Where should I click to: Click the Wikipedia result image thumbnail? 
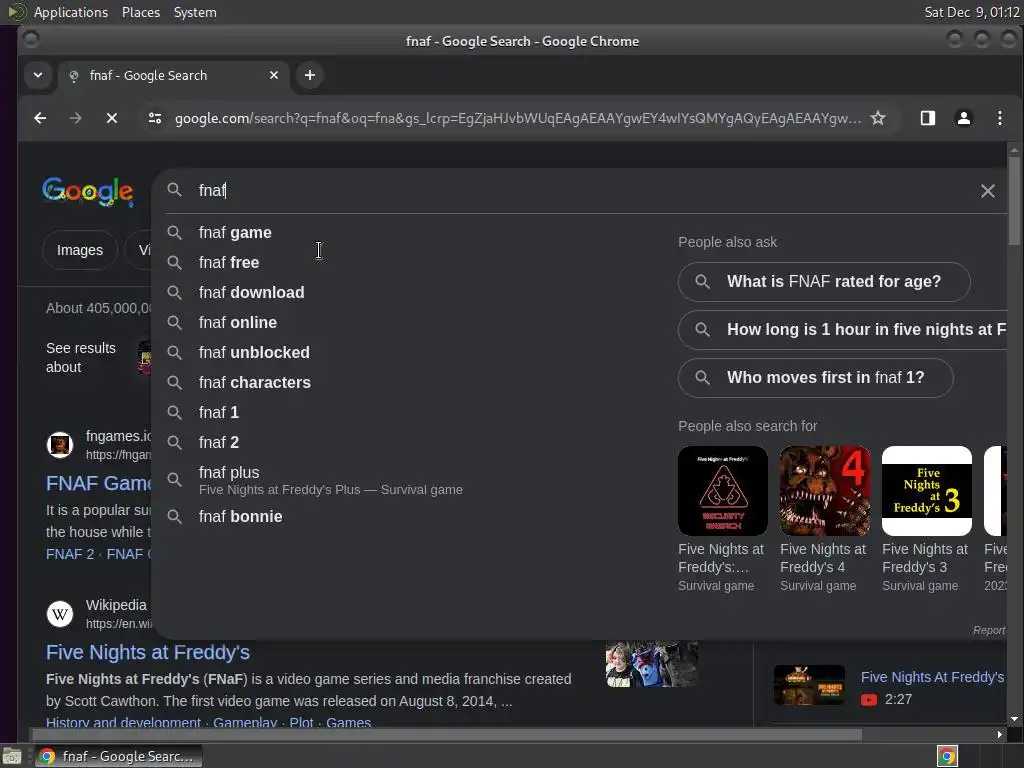pos(652,664)
